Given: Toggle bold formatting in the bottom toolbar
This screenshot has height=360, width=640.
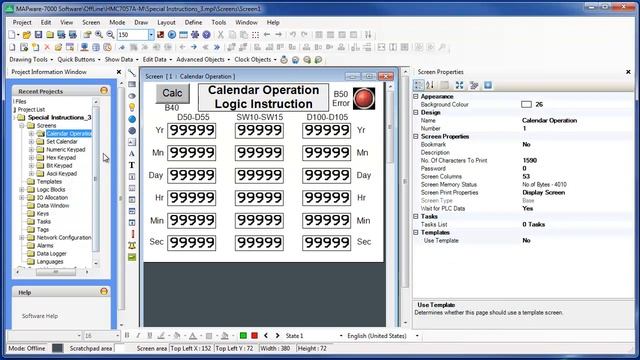Looking at the screenshot, I should [127, 336].
